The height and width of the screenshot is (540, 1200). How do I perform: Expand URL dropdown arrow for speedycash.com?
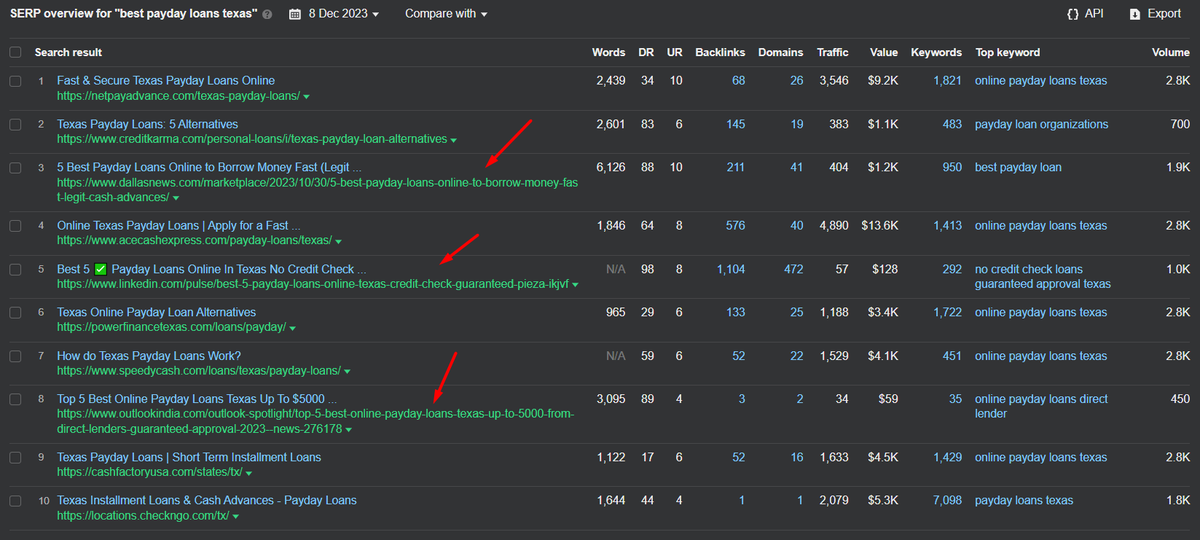click(346, 372)
